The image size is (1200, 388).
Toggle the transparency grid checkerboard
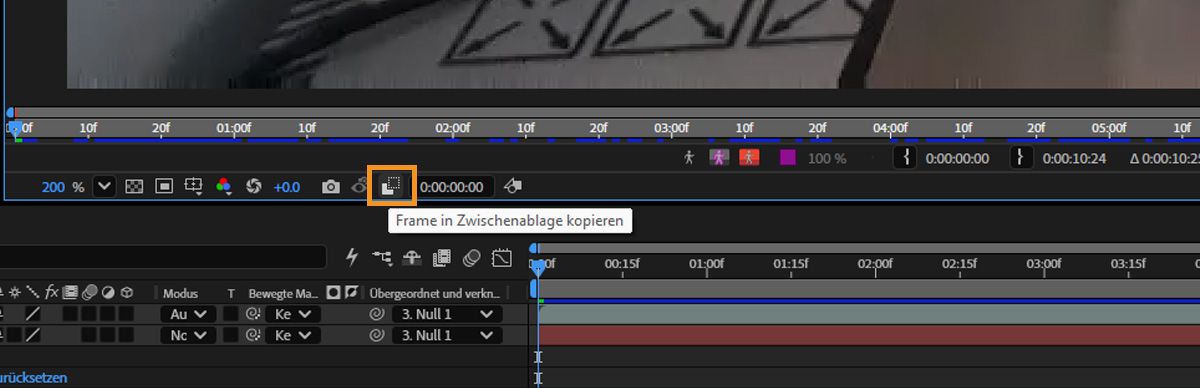tap(134, 187)
